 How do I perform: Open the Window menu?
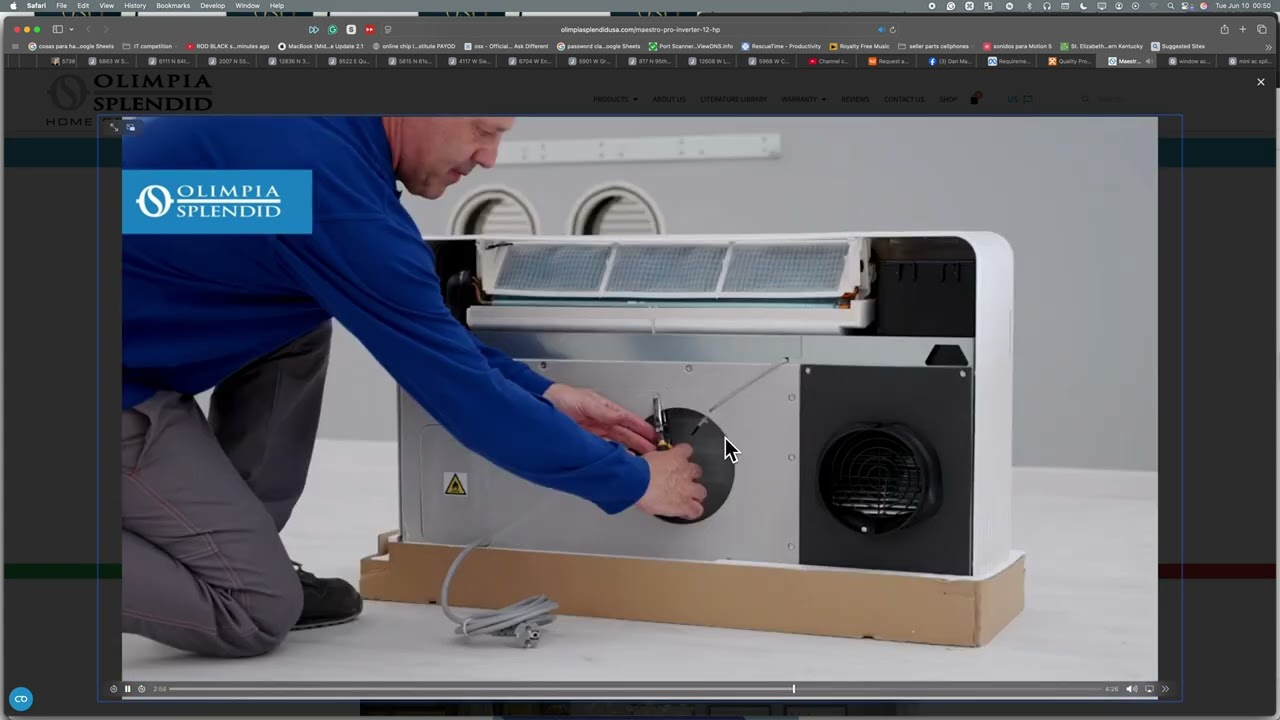coord(247,6)
